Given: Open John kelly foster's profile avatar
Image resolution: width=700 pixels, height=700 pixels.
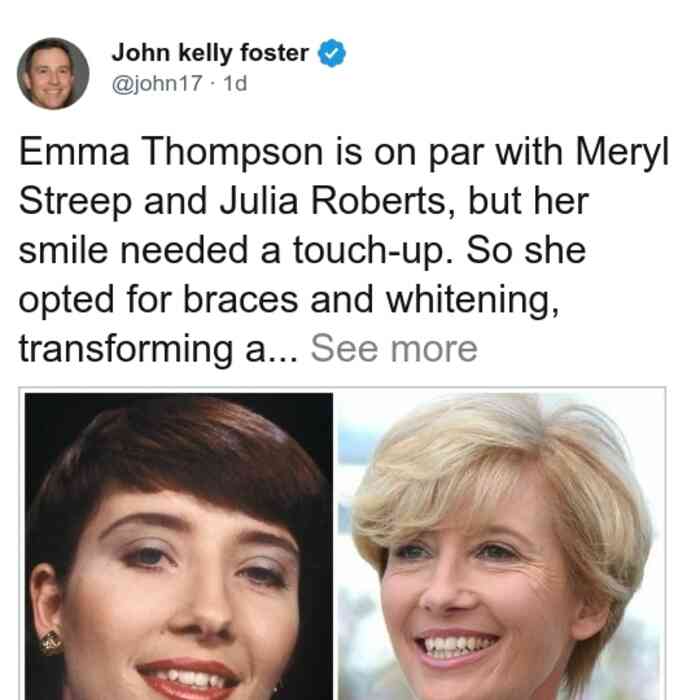Looking at the screenshot, I should coord(53,74).
